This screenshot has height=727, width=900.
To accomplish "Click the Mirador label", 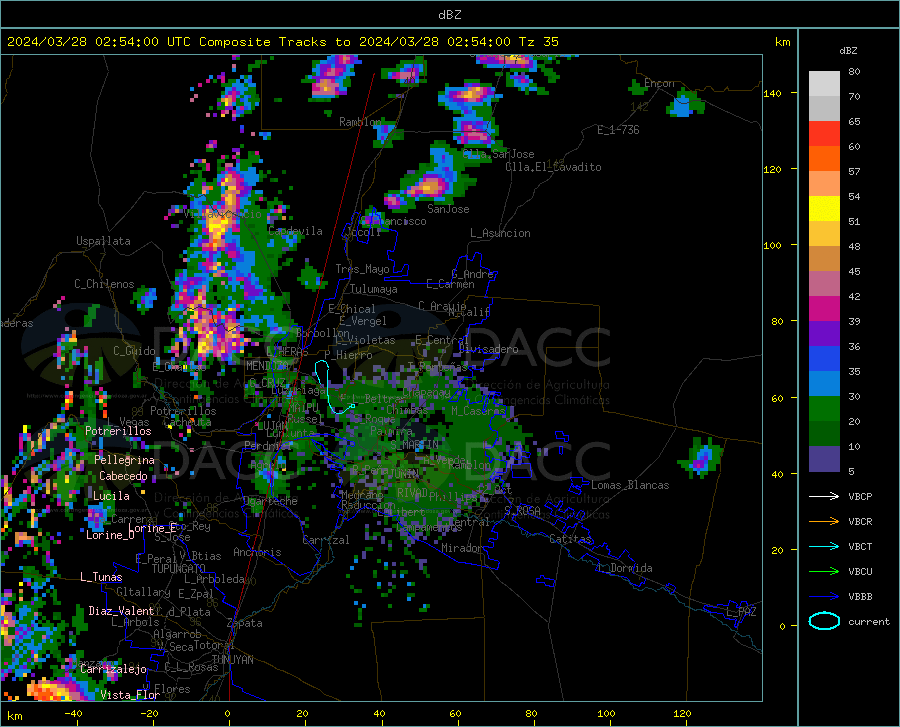I will [462, 548].
